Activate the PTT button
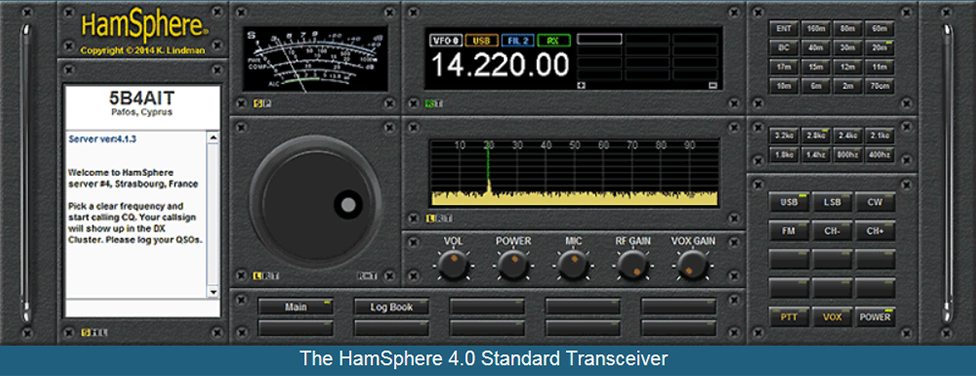Viewport: 976px width, 376px height. point(789,317)
